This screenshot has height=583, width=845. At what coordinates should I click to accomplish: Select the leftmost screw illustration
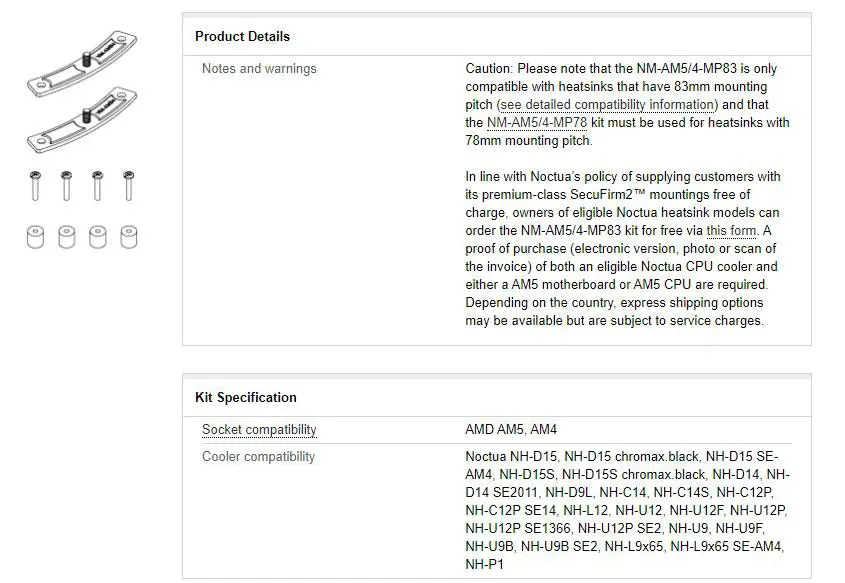tap(35, 186)
